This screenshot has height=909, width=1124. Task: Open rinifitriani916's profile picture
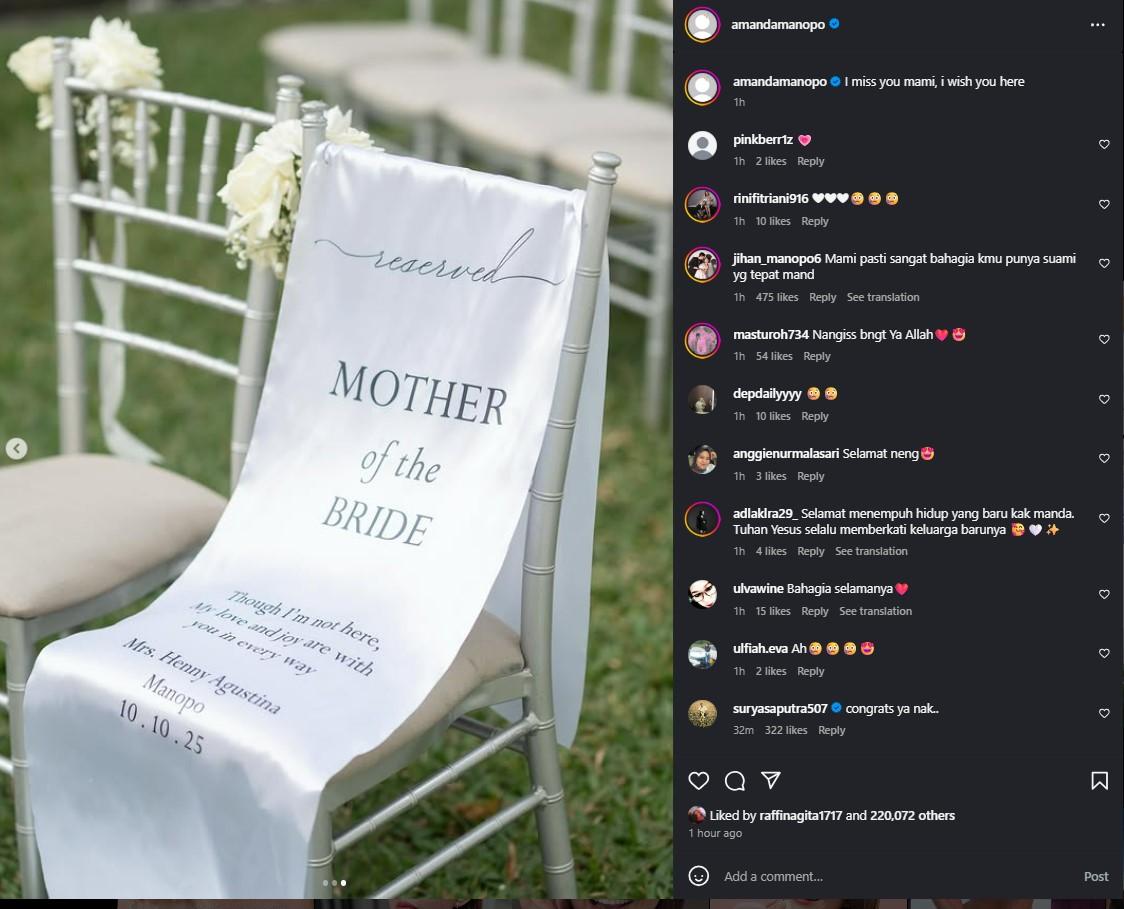[702, 205]
